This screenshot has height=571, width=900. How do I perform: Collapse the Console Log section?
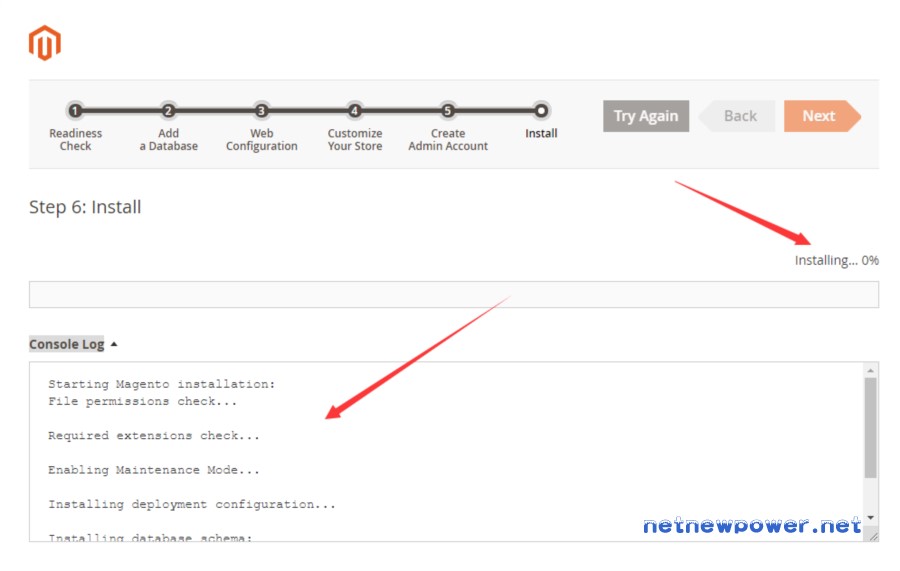tap(67, 344)
